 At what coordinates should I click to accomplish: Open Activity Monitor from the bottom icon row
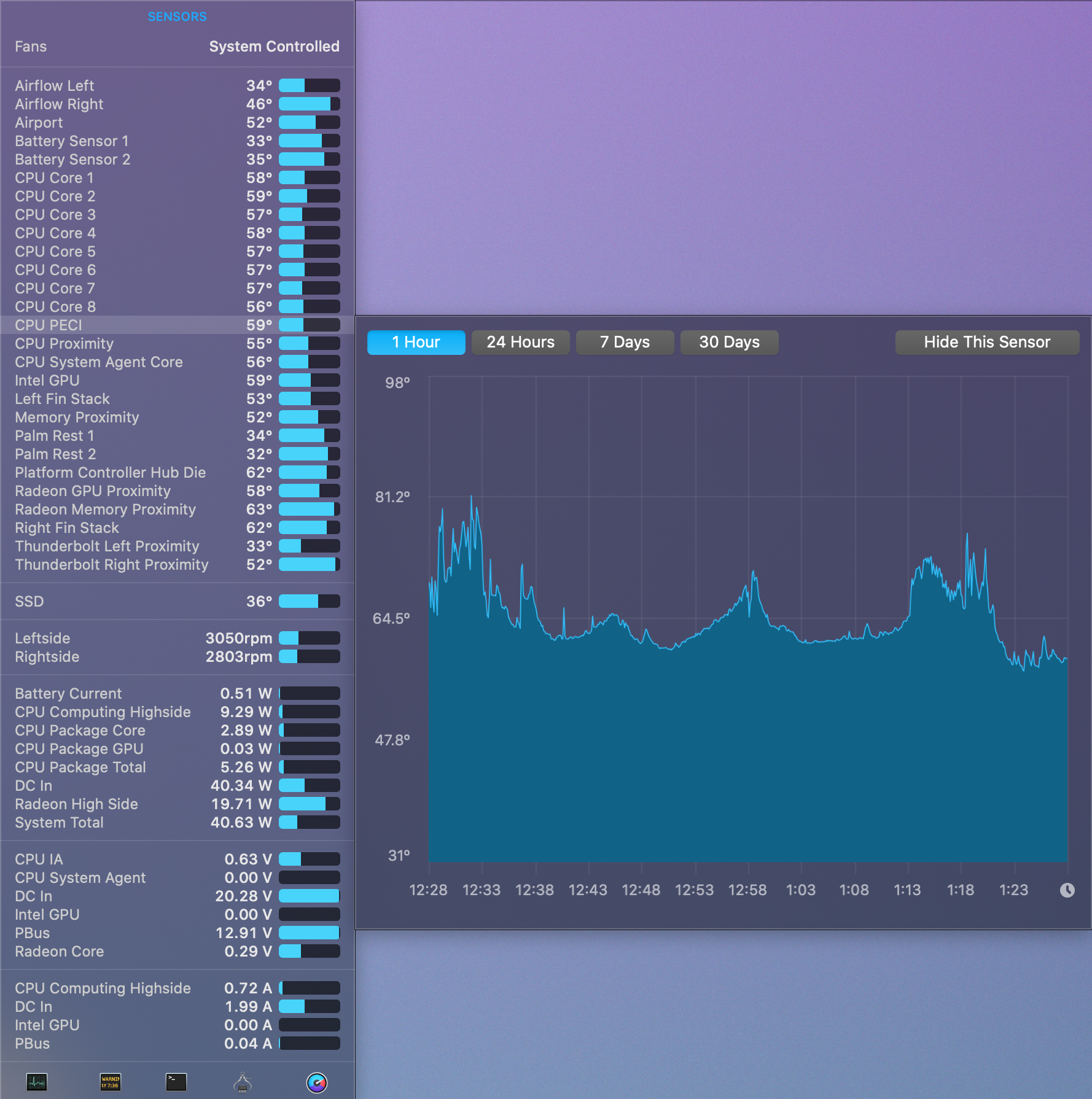point(37,1082)
